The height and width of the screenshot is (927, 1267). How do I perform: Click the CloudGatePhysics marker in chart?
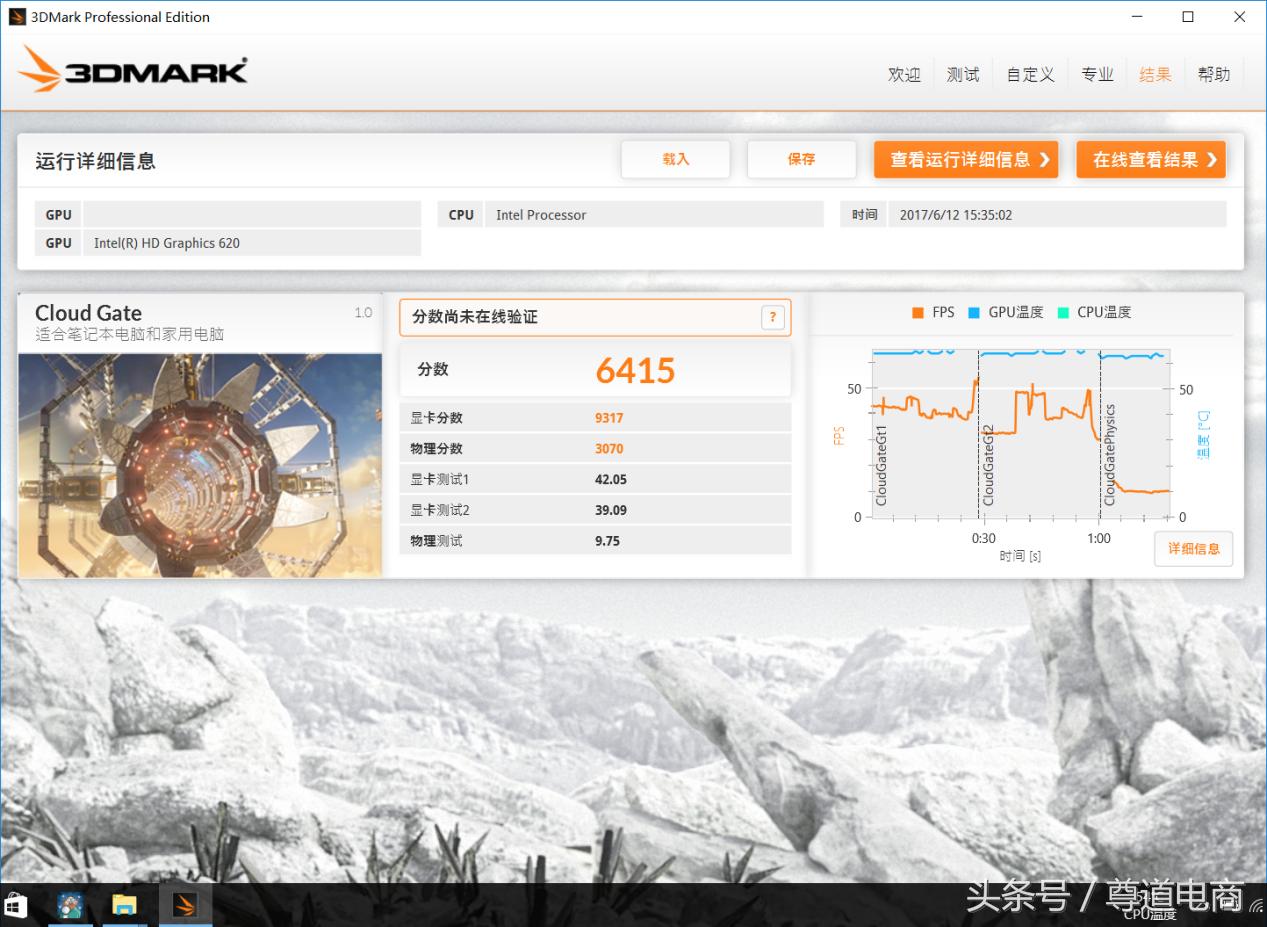[x=1109, y=455]
